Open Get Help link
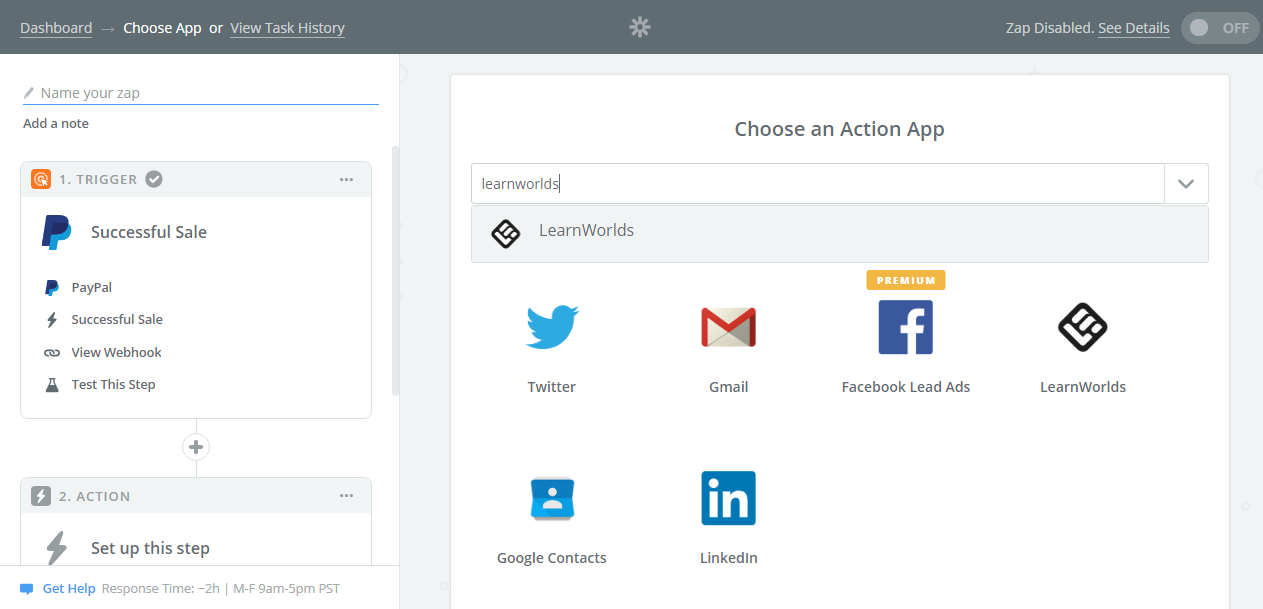This screenshot has height=609, width=1263. (x=69, y=589)
